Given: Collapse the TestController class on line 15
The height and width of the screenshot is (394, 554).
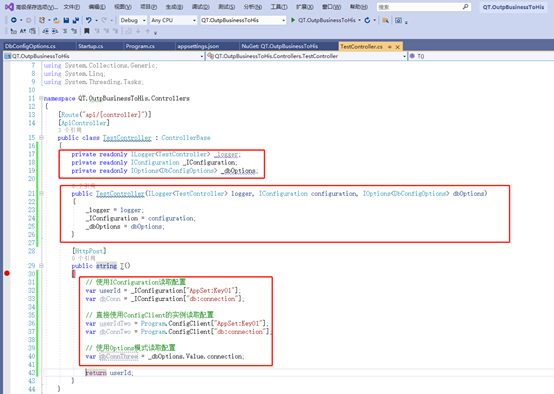Looking at the screenshot, I should (41, 137).
